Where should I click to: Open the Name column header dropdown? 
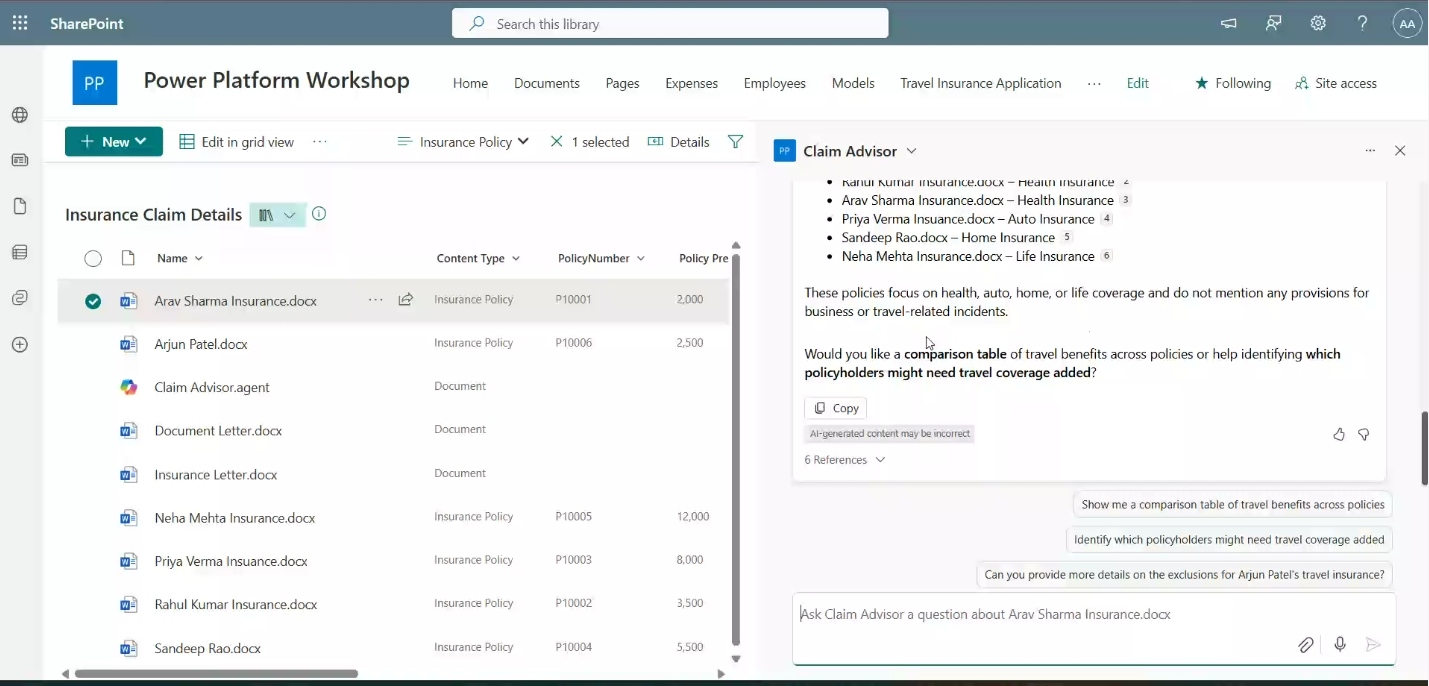(x=180, y=258)
